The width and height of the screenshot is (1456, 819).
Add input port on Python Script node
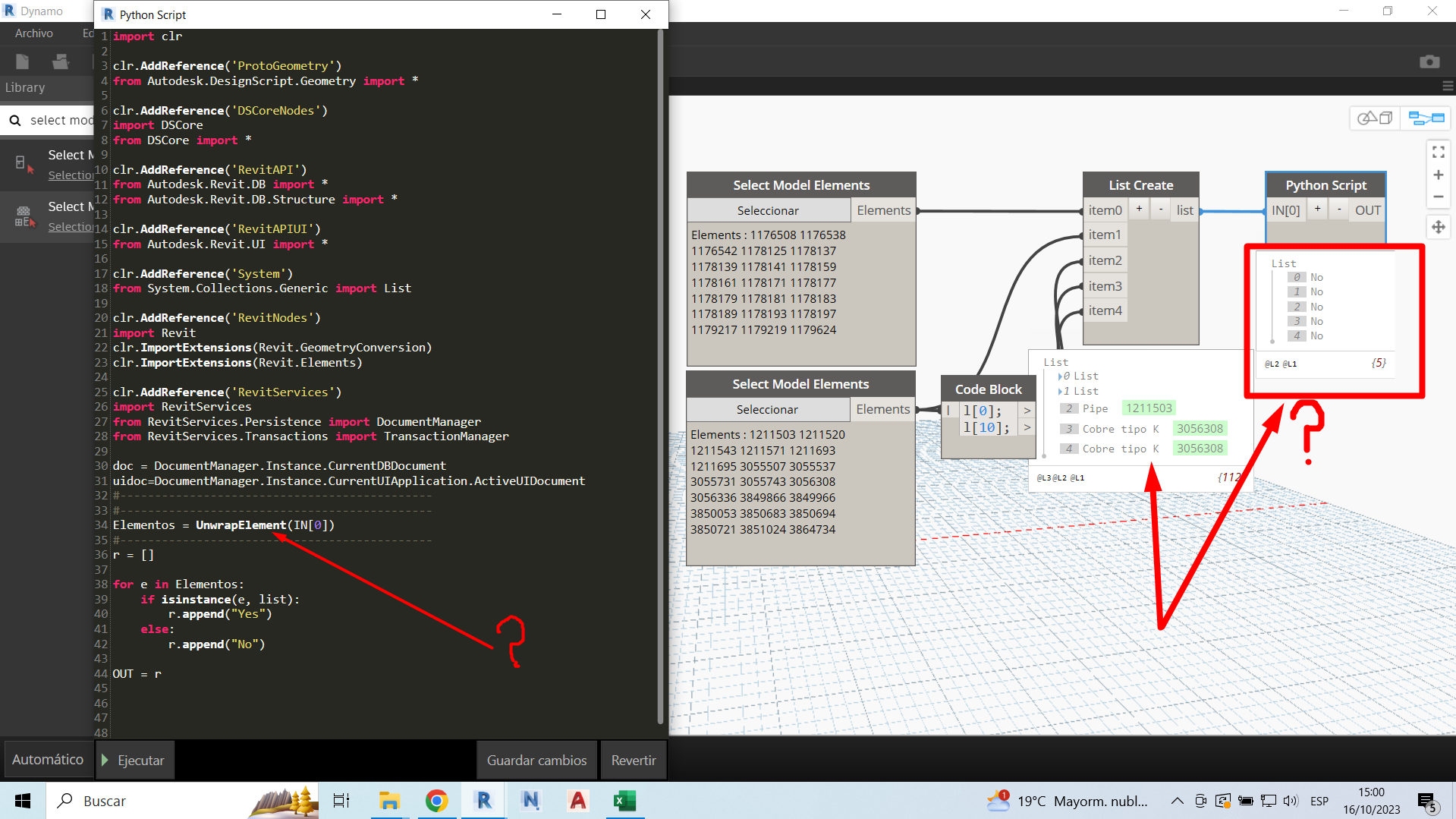pyautogui.click(x=1317, y=209)
